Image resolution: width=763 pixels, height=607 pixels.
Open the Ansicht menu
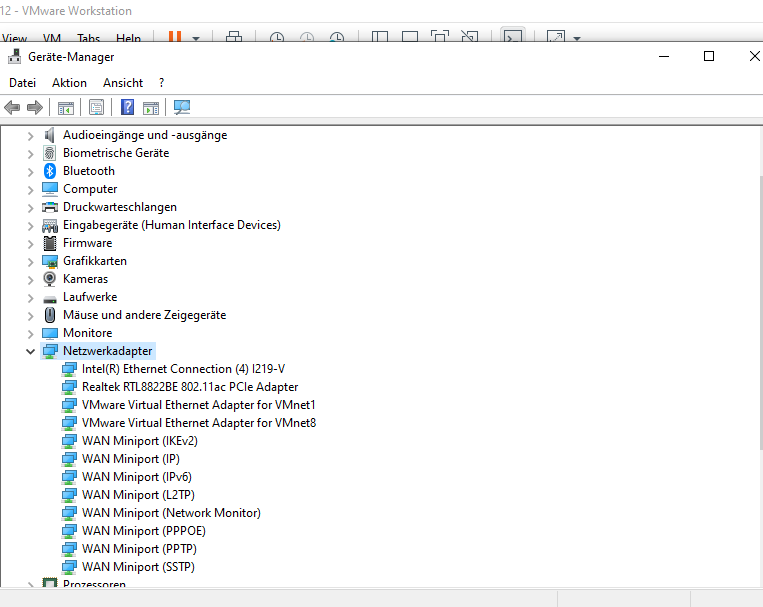(123, 83)
